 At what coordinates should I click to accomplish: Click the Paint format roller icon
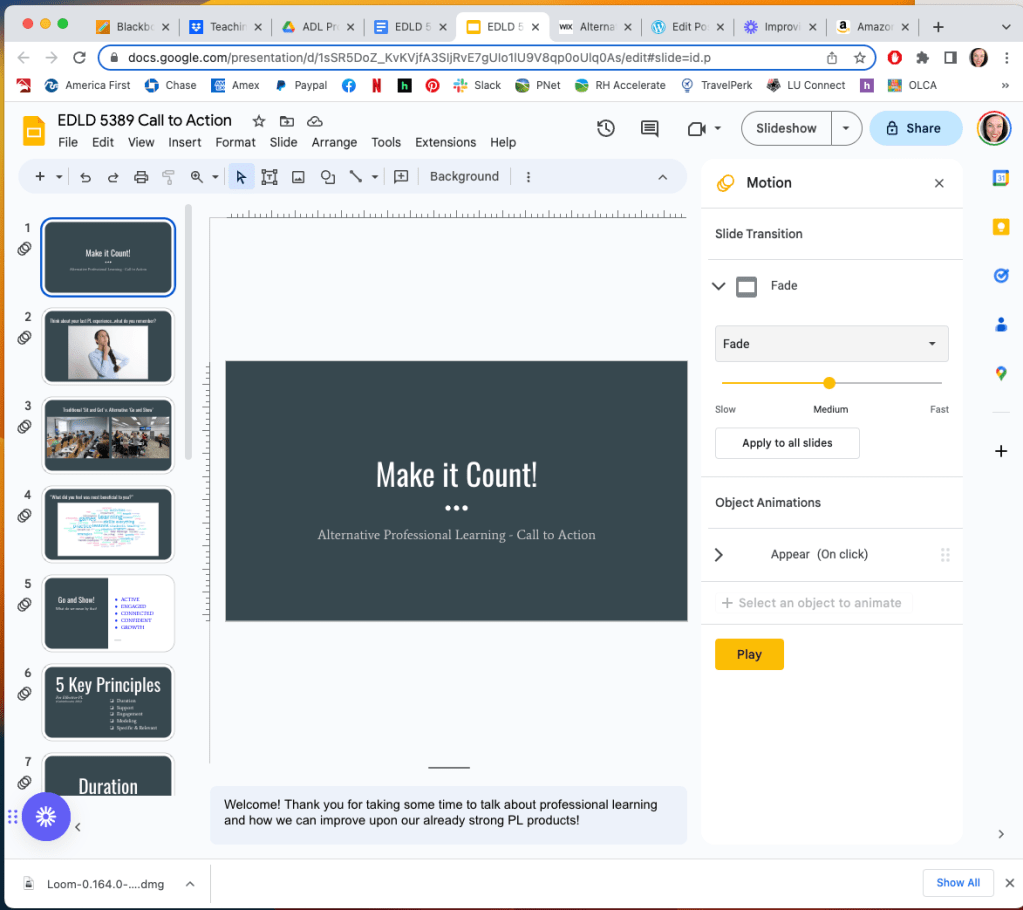[x=168, y=177]
